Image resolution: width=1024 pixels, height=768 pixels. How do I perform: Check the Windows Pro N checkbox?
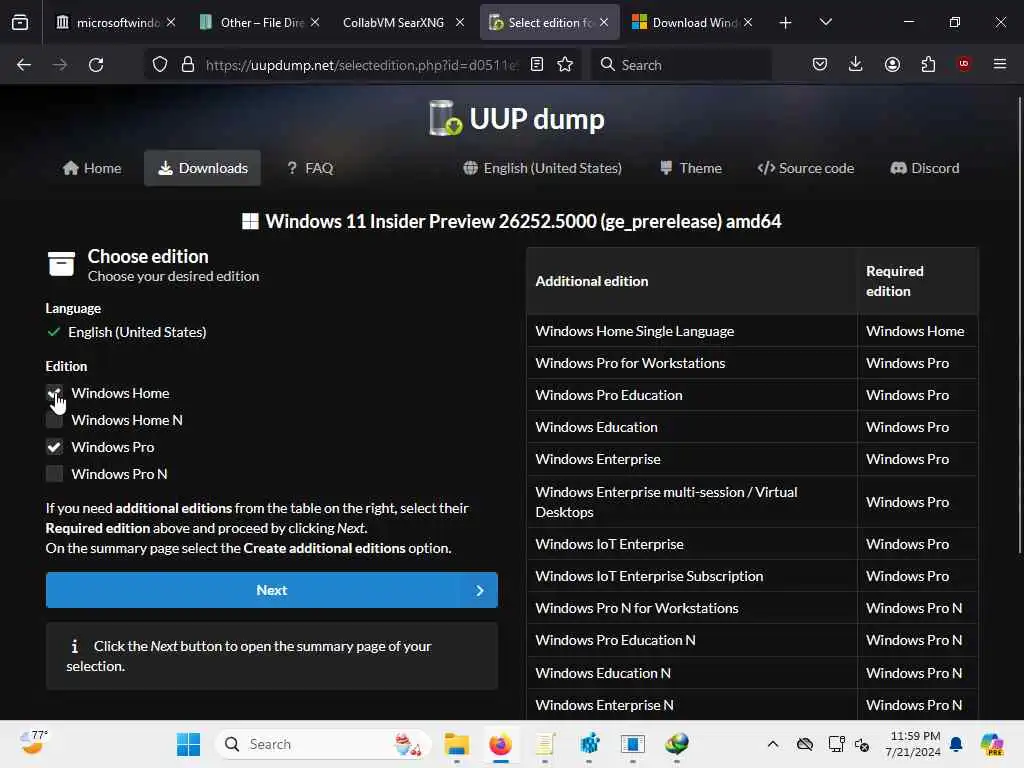point(54,474)
